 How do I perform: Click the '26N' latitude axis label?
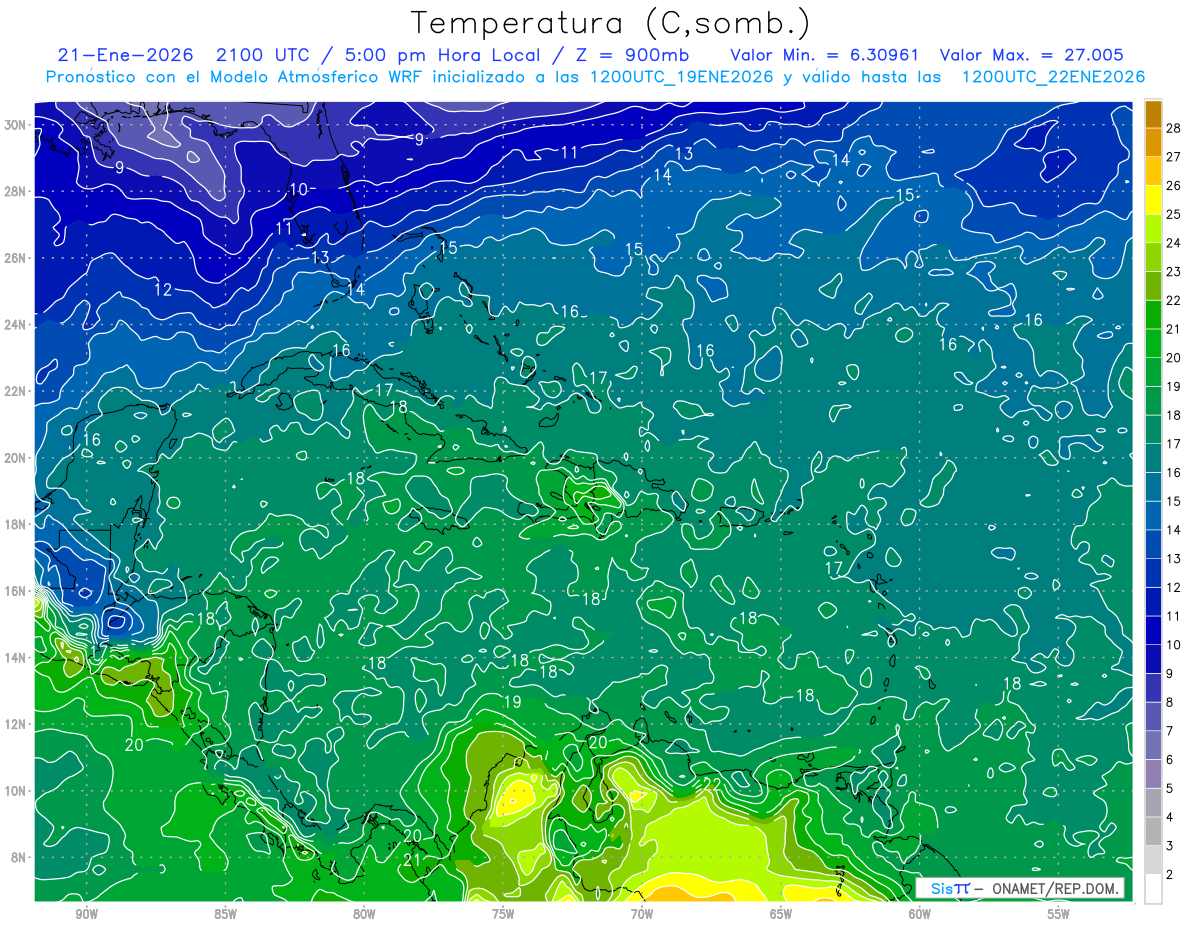tap(16, 258)
